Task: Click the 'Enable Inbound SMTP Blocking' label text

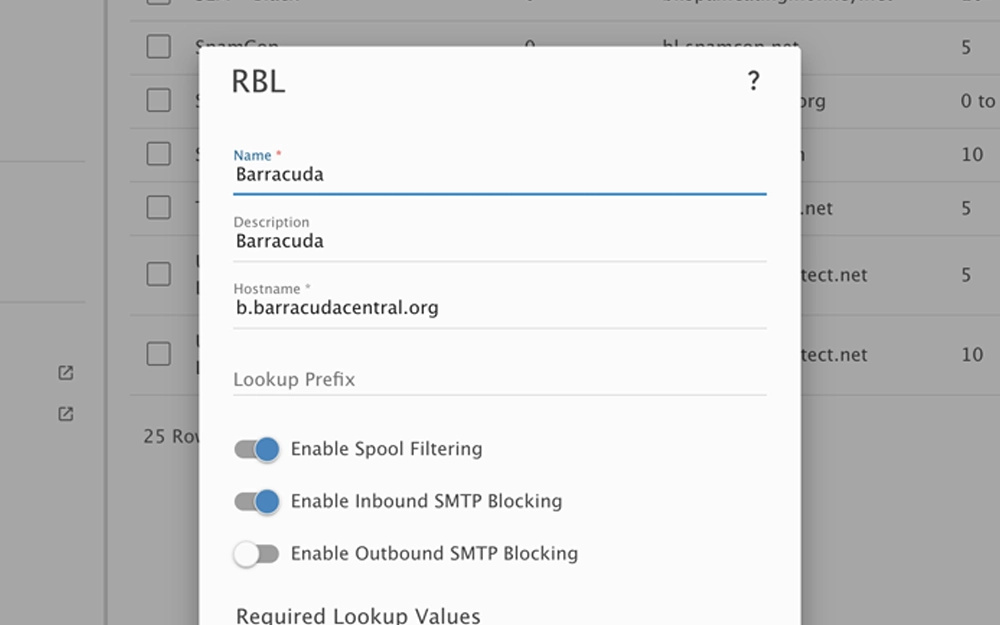Action: pos(427,501)
